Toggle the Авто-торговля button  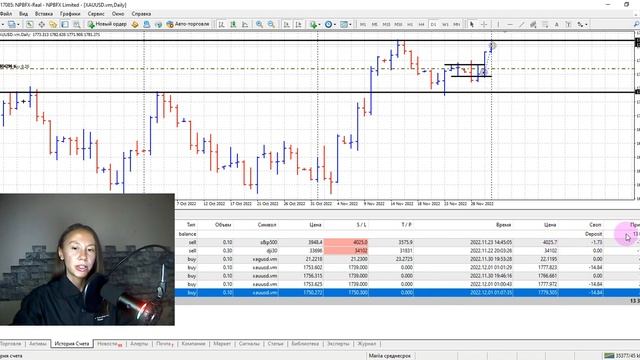tap(188, 24)
